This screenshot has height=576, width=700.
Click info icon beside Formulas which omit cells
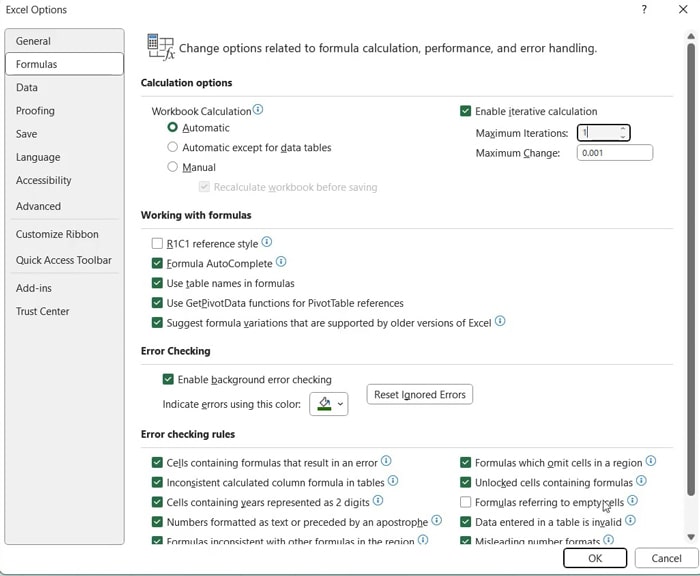tap(651, 462)
